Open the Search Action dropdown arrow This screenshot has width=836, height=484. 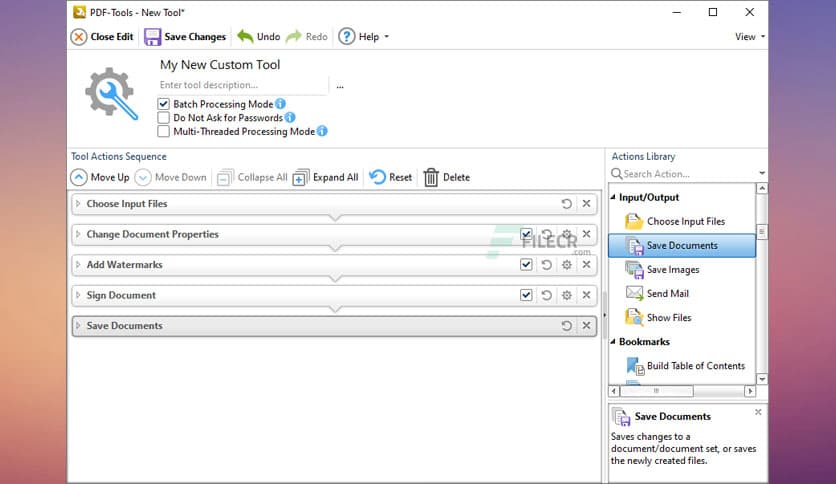coord(762,173)
